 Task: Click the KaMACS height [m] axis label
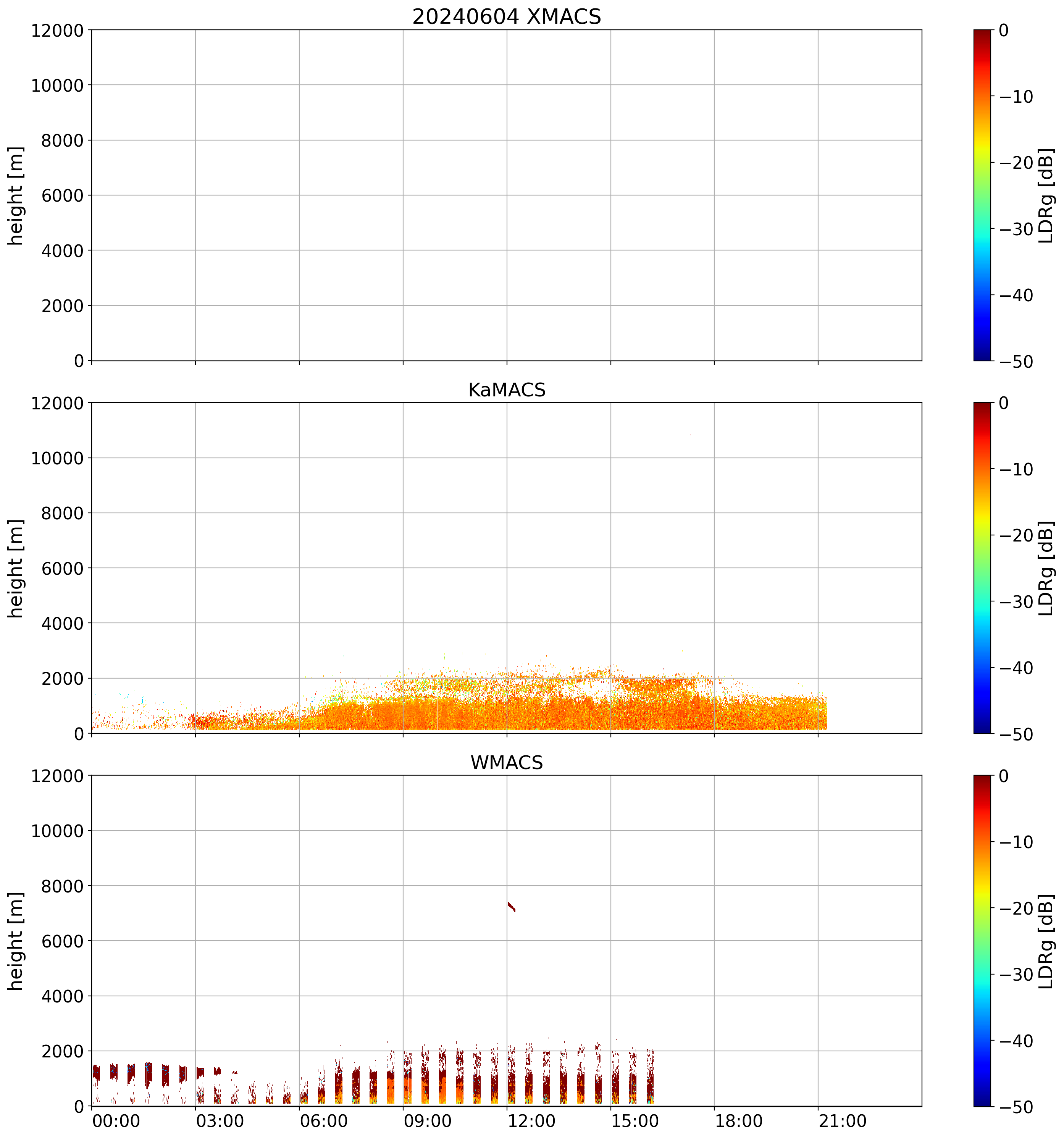15,568
